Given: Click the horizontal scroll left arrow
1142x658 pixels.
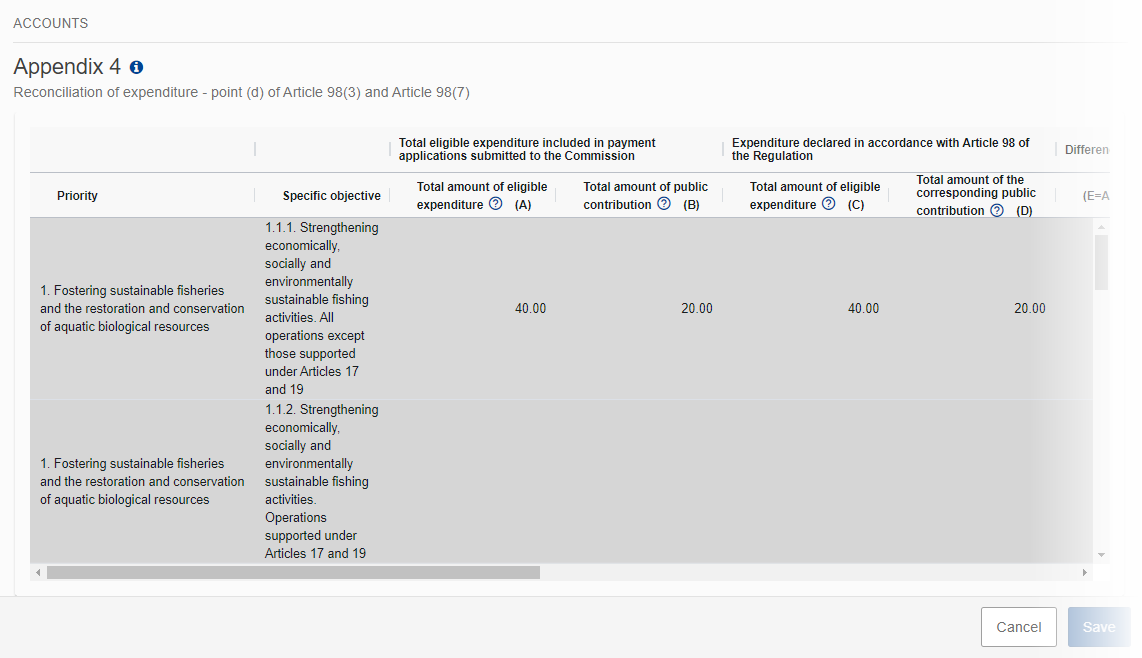Looking at the screenshot, I should (x=38, y=573).
